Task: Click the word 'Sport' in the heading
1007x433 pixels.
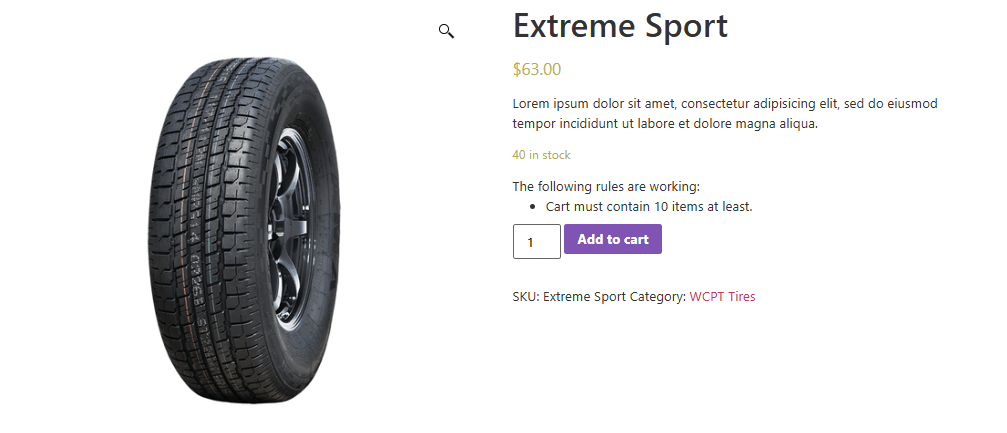Action: (x=680, y=26)
